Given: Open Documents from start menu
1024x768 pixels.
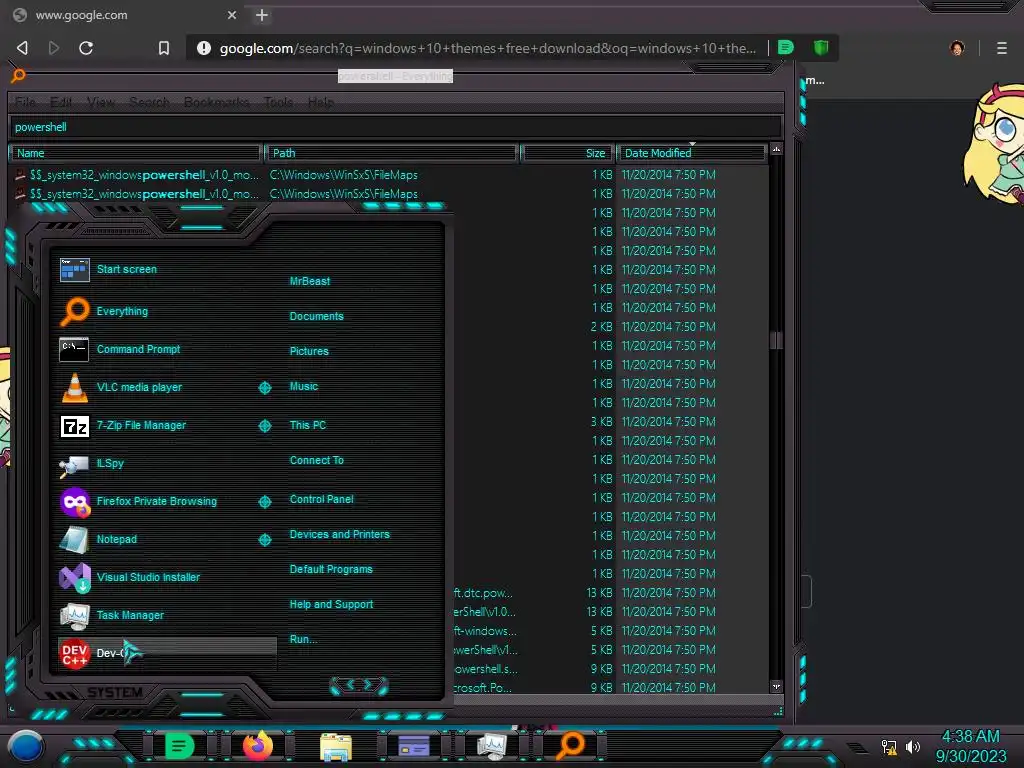Looking at the screenshot, I should tap(316, 316).
